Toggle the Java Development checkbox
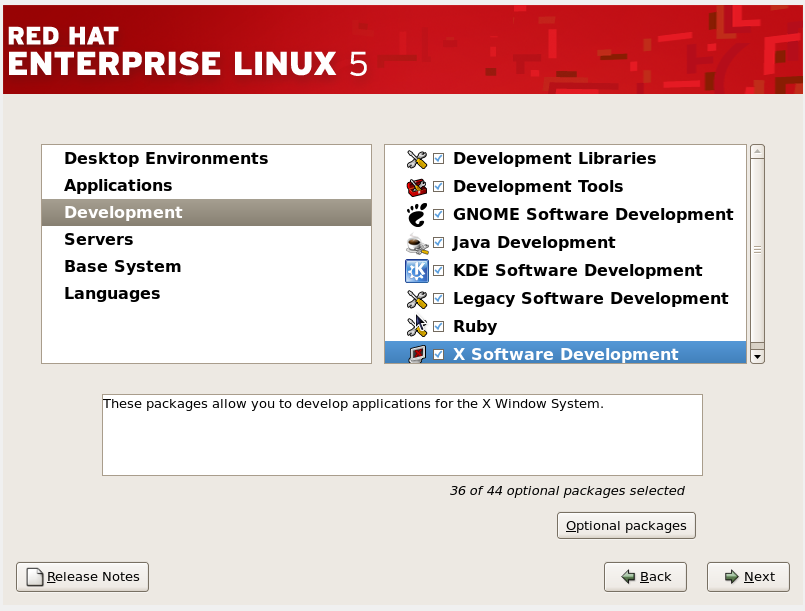The width and height of the screenshot is (805, 611). coord(438,242)
